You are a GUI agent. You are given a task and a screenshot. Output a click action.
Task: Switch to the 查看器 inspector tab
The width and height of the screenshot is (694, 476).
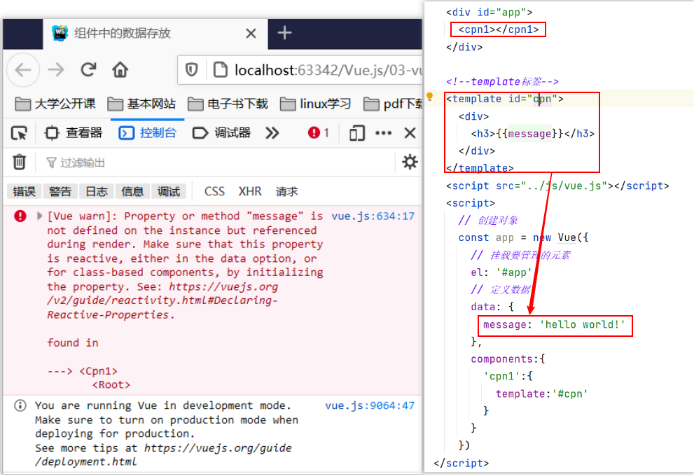point(73,133)
